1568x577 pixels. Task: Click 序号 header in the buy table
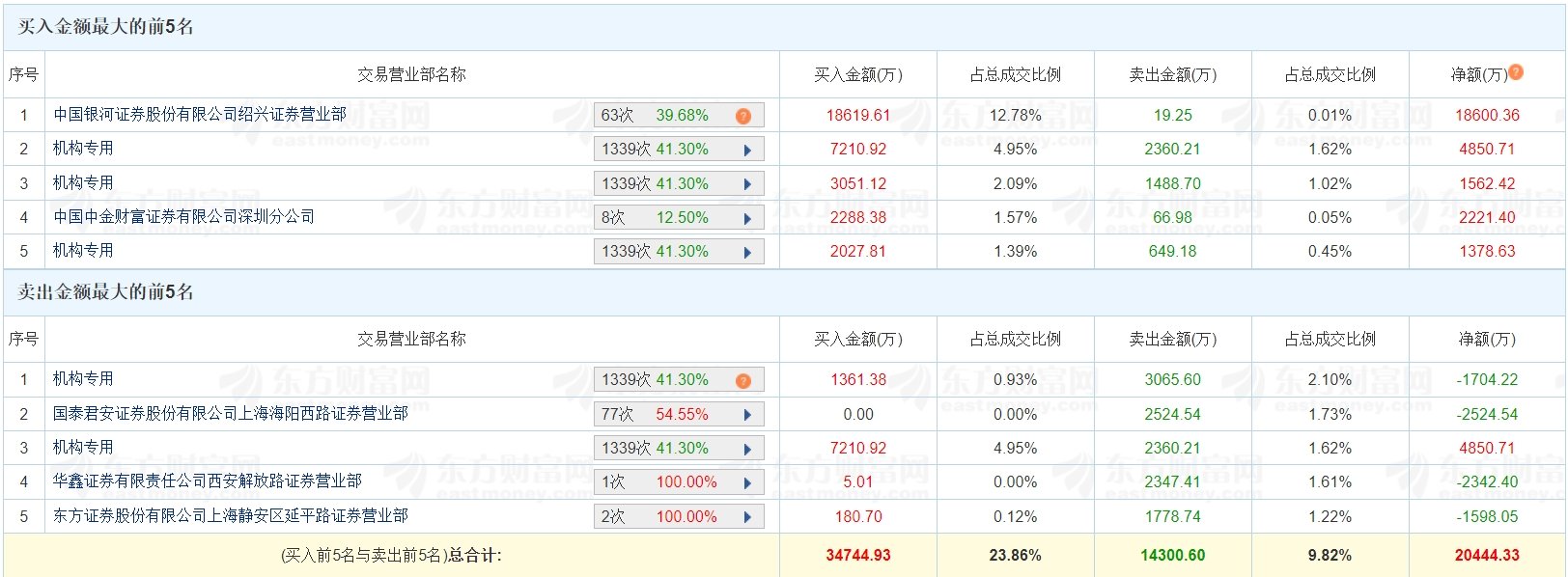click(x=23, y=74)
